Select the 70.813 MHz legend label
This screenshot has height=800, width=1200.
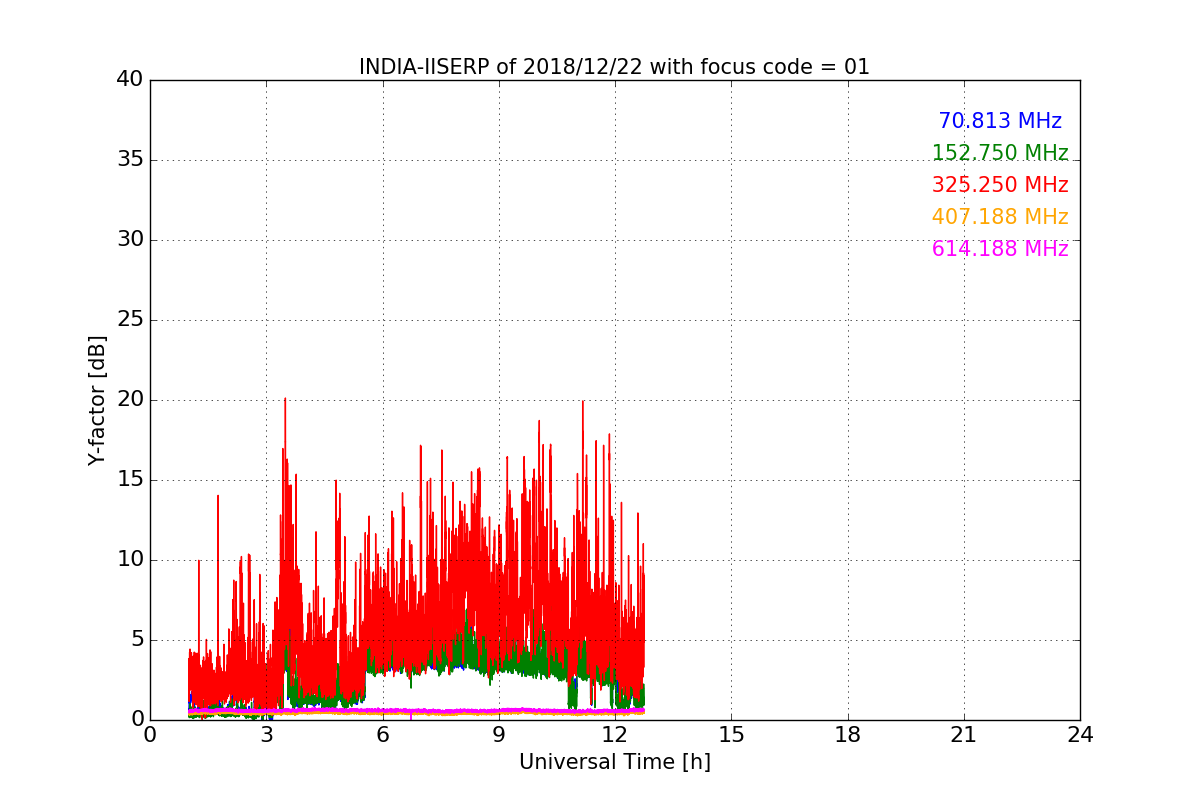pyautogui.click(x=1000, y=121)
